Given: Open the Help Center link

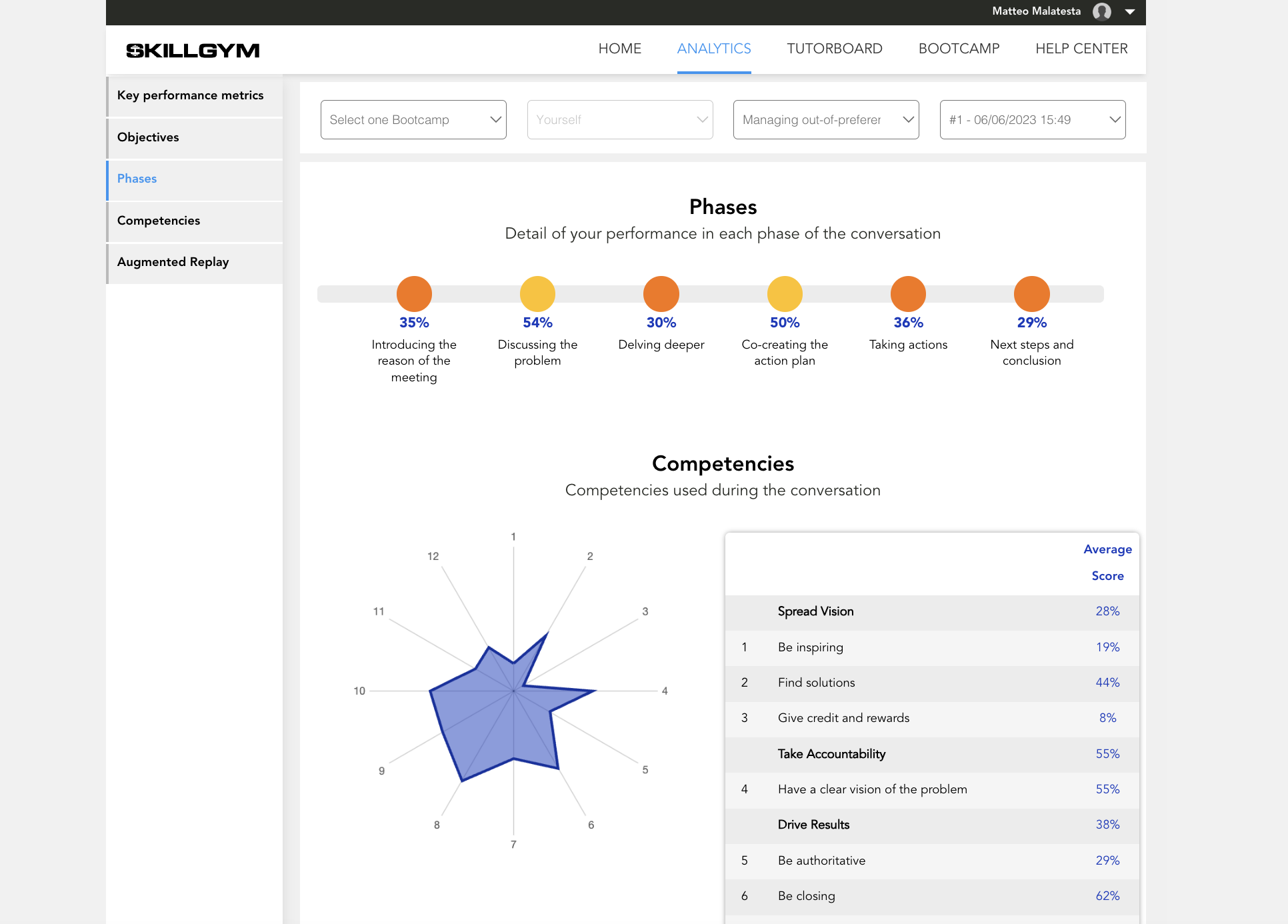Looking at the screenshot, I should [1081, 49].
